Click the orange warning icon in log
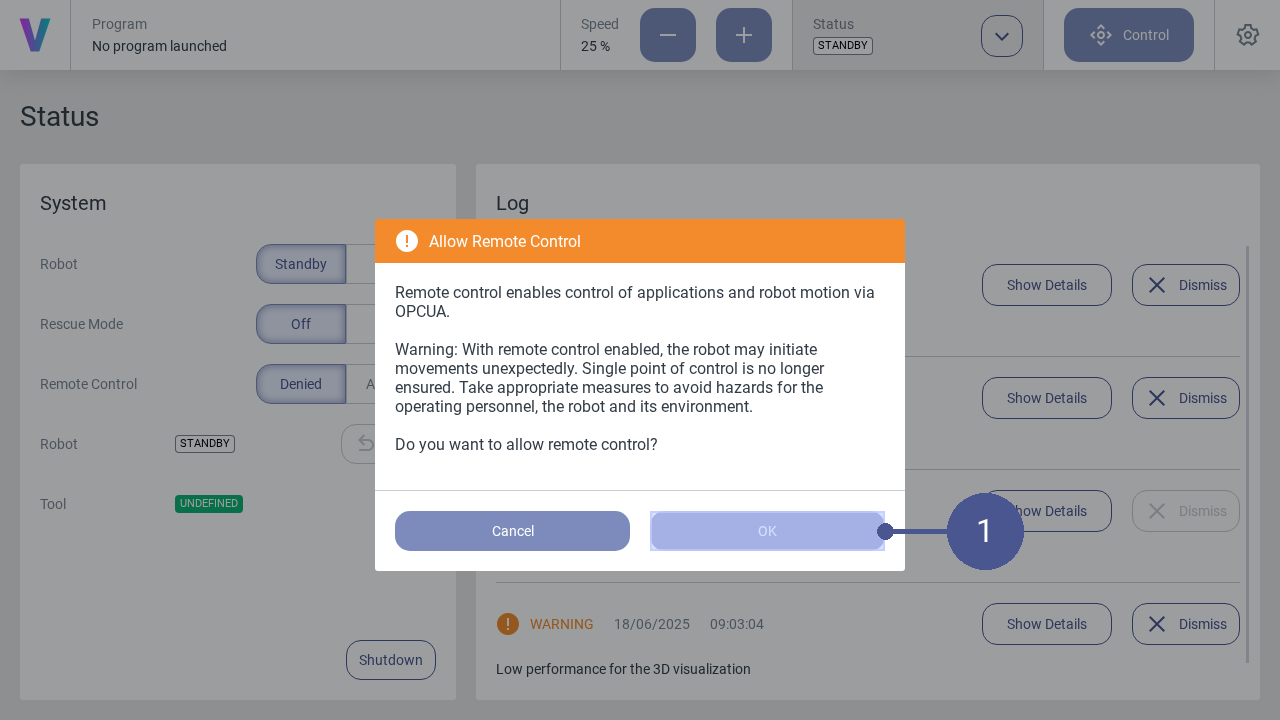The width and height of the screenshot is (1280, 720). pos(508,624)
